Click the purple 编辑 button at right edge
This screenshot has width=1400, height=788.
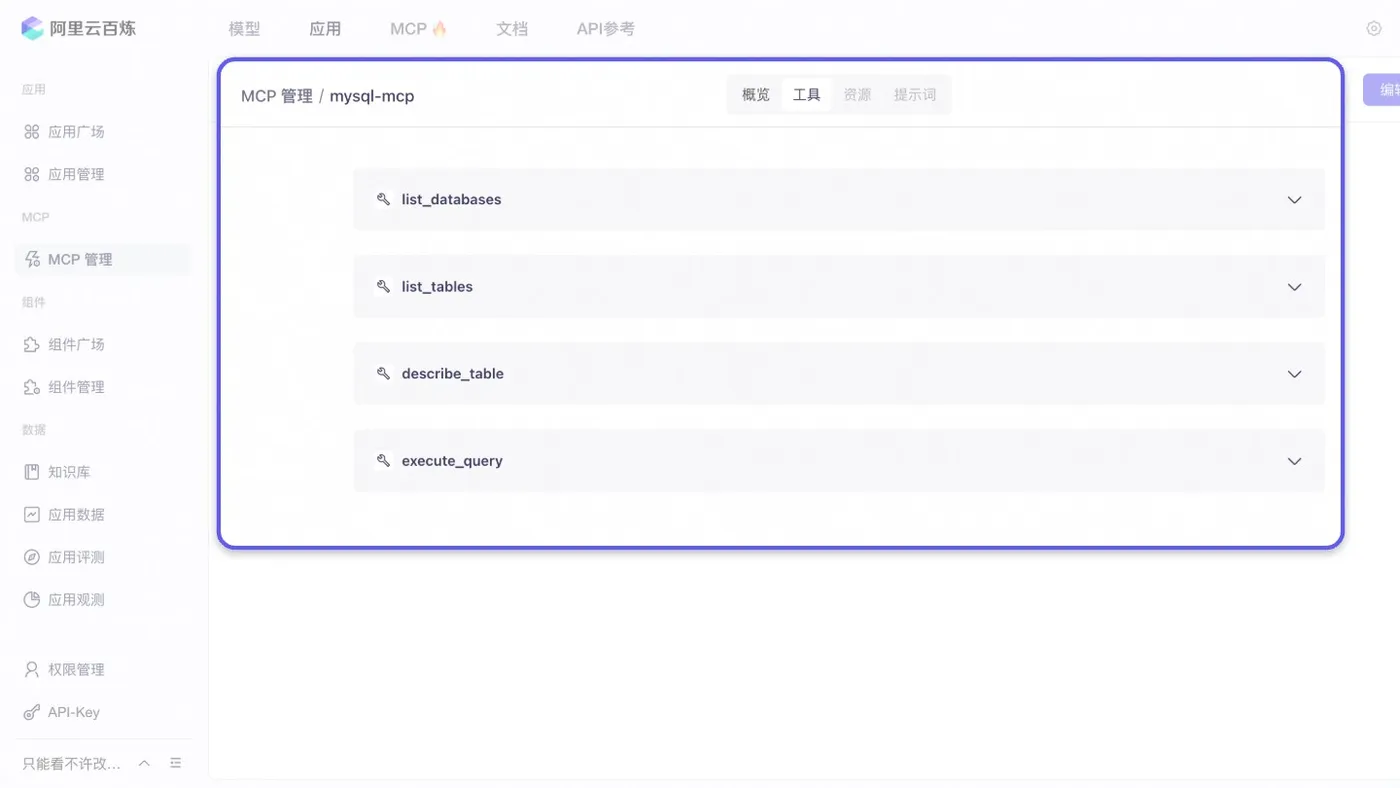click(1382, 90)
